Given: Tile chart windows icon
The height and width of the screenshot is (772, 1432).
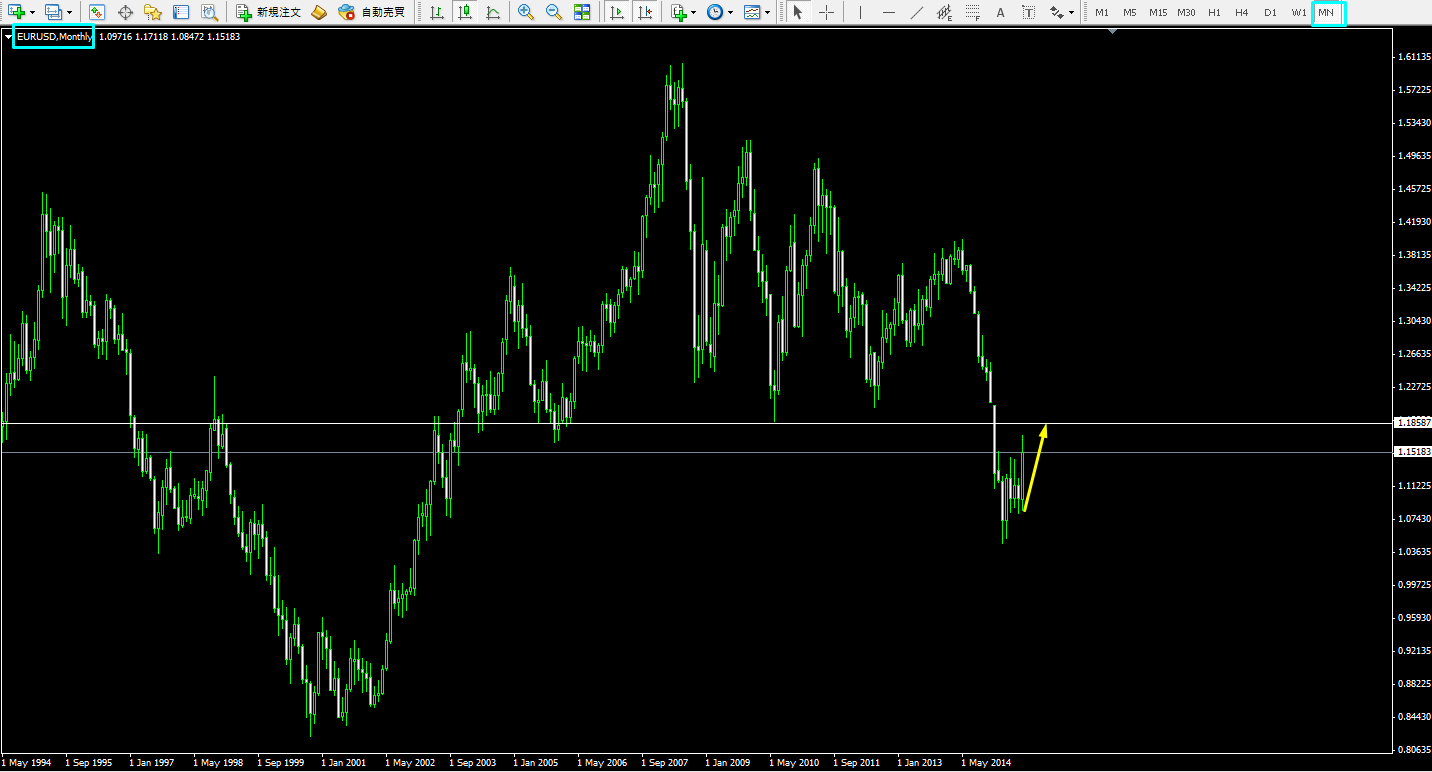Looking at the screenshot, I should pos(581,12).
